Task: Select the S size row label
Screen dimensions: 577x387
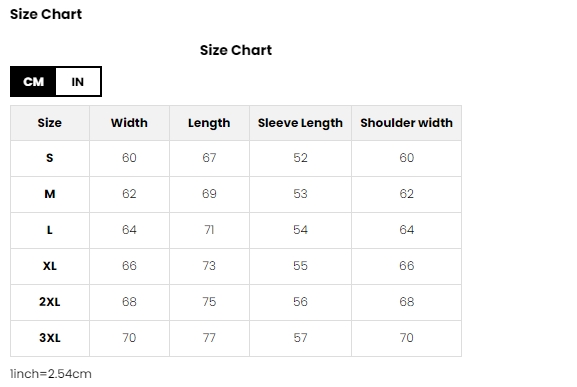Action: (50, 158)
